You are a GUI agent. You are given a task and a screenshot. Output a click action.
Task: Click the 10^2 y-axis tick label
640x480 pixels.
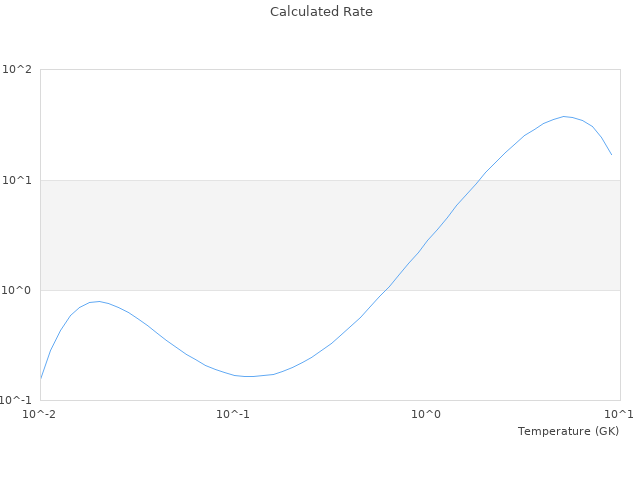click(x=17, y=70)
